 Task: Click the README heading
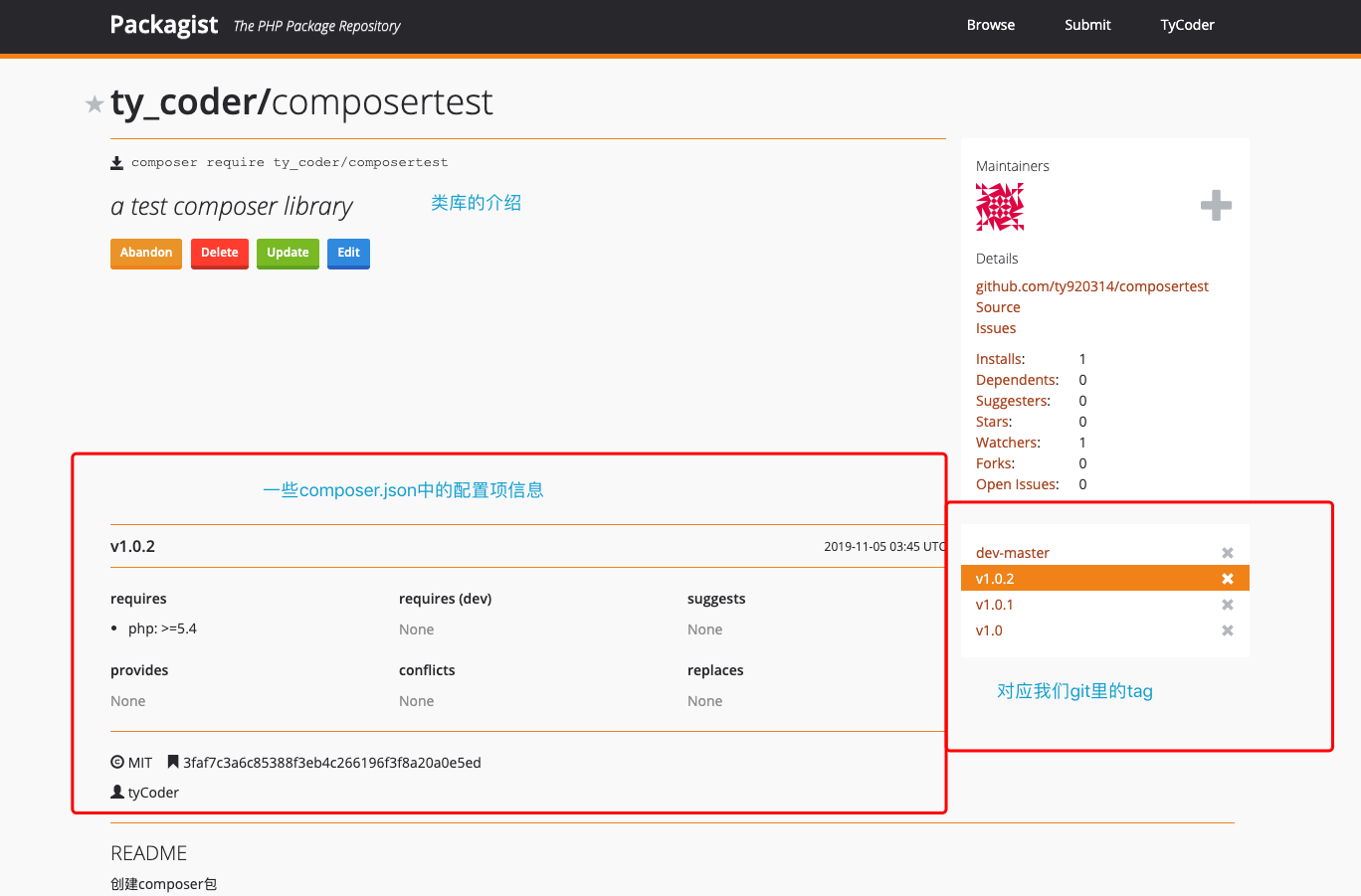tap(148, 853)
